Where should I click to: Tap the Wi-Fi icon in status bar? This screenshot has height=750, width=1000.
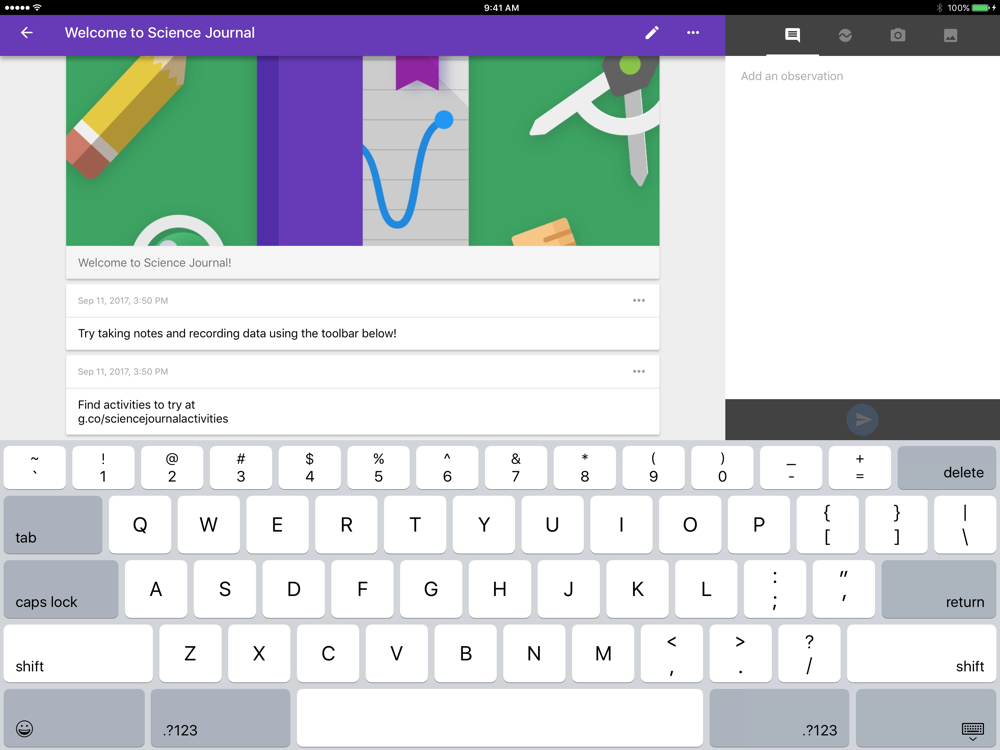tap(37, 8)
